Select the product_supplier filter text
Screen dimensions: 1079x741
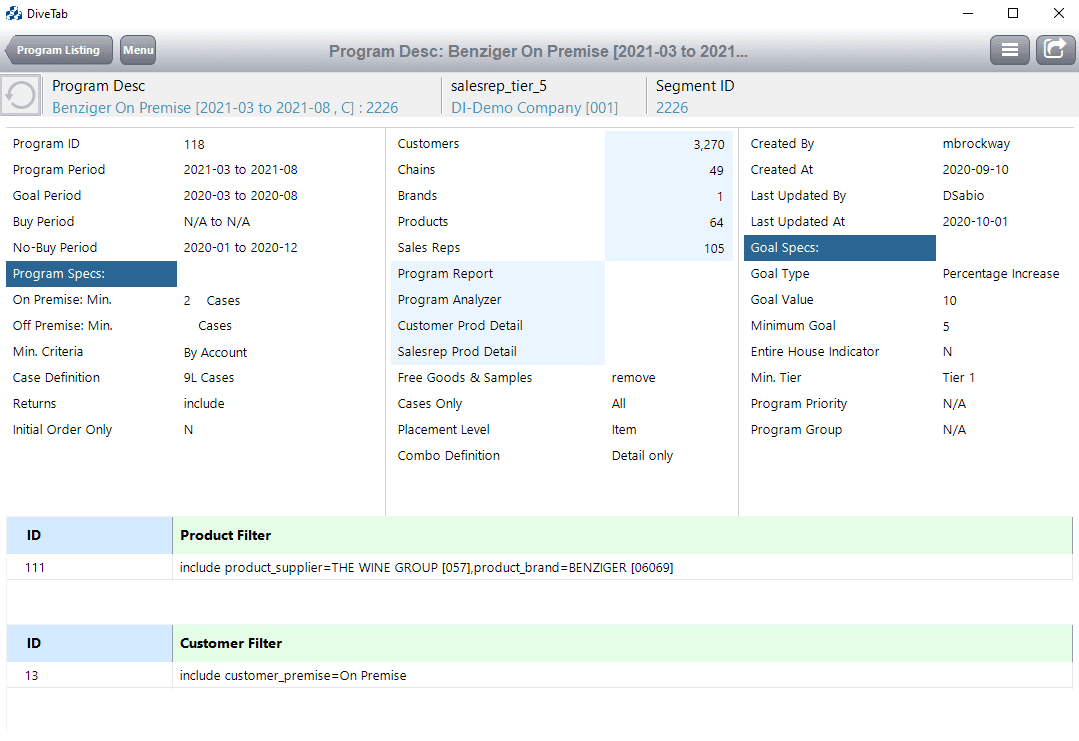(x=427, y=568)
